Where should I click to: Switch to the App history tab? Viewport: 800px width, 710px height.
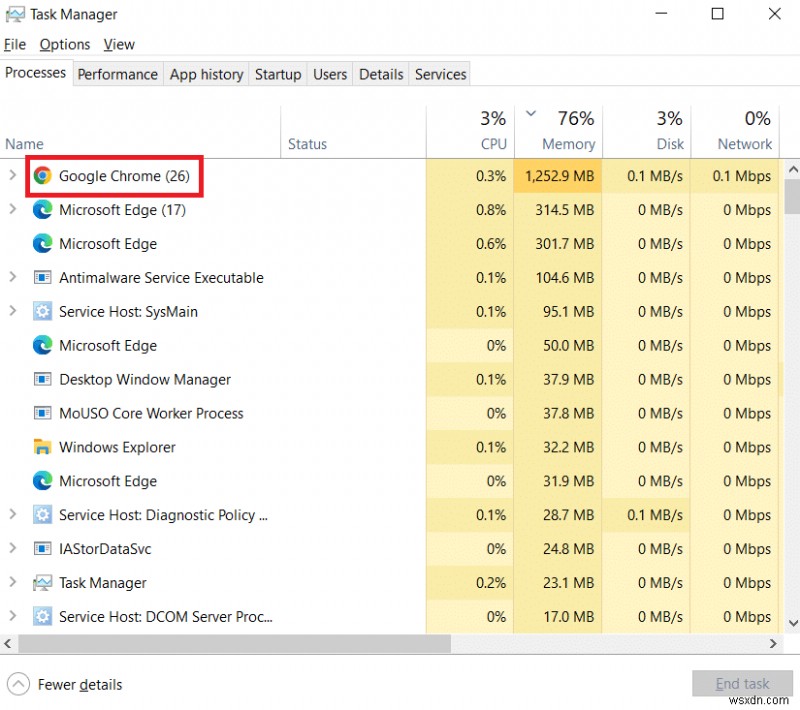point(206,74)
